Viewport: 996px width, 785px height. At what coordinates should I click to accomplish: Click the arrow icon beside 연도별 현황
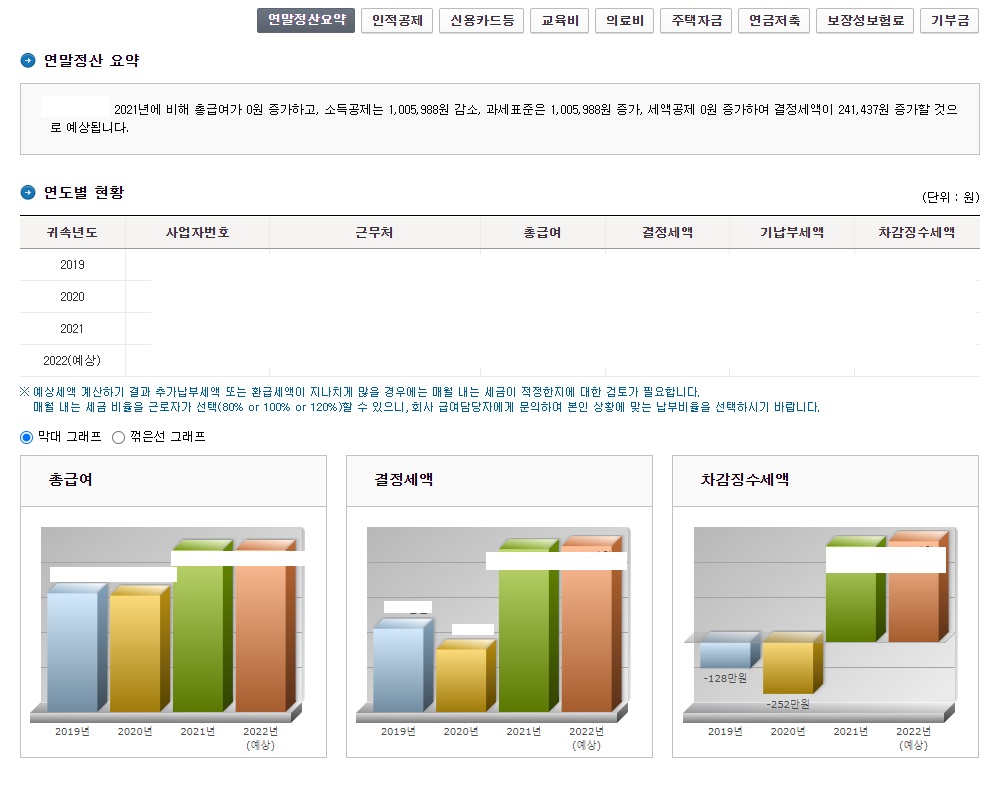(28, 192)
